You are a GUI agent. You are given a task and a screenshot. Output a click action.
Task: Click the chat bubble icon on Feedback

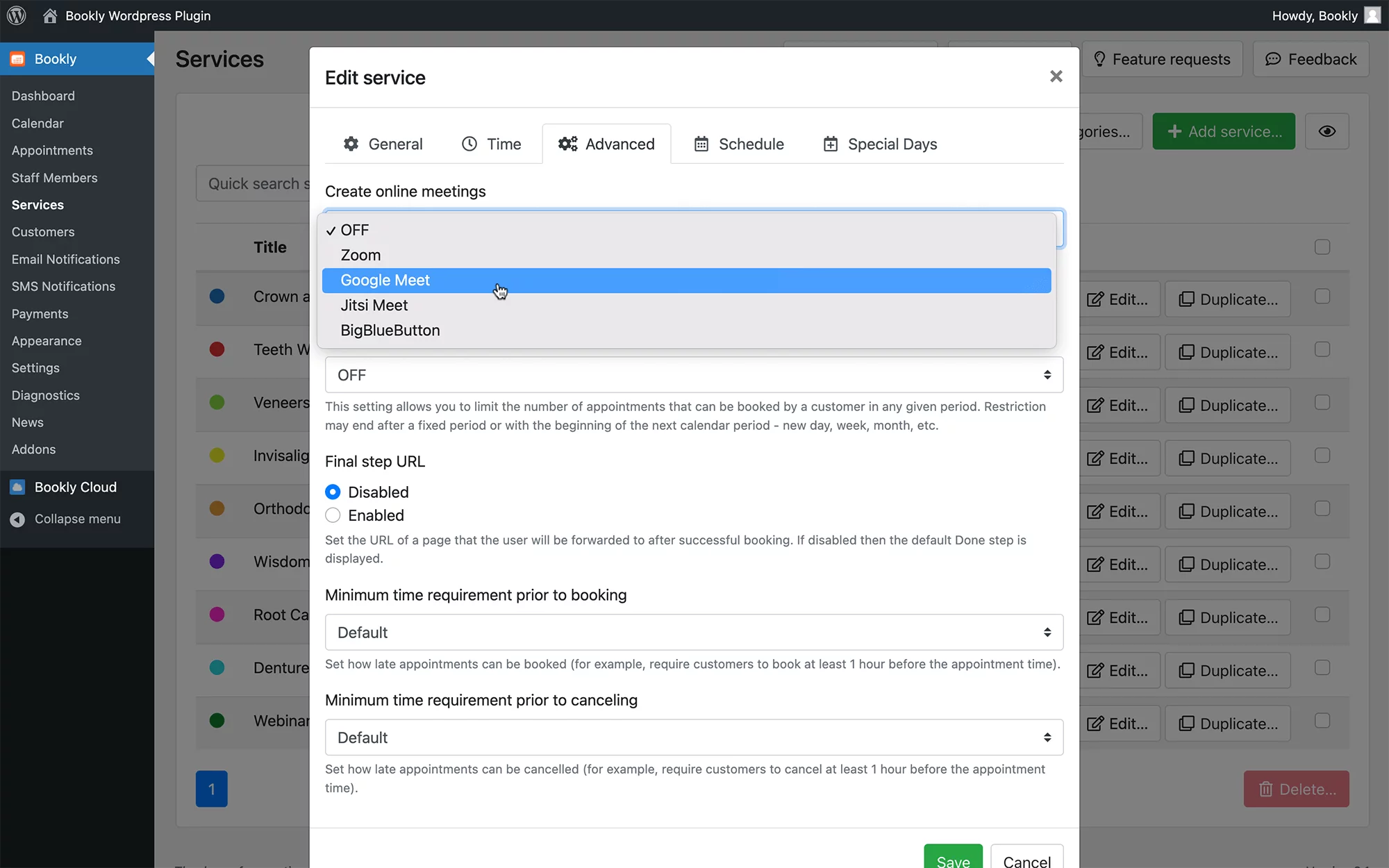pos(1273,59)
